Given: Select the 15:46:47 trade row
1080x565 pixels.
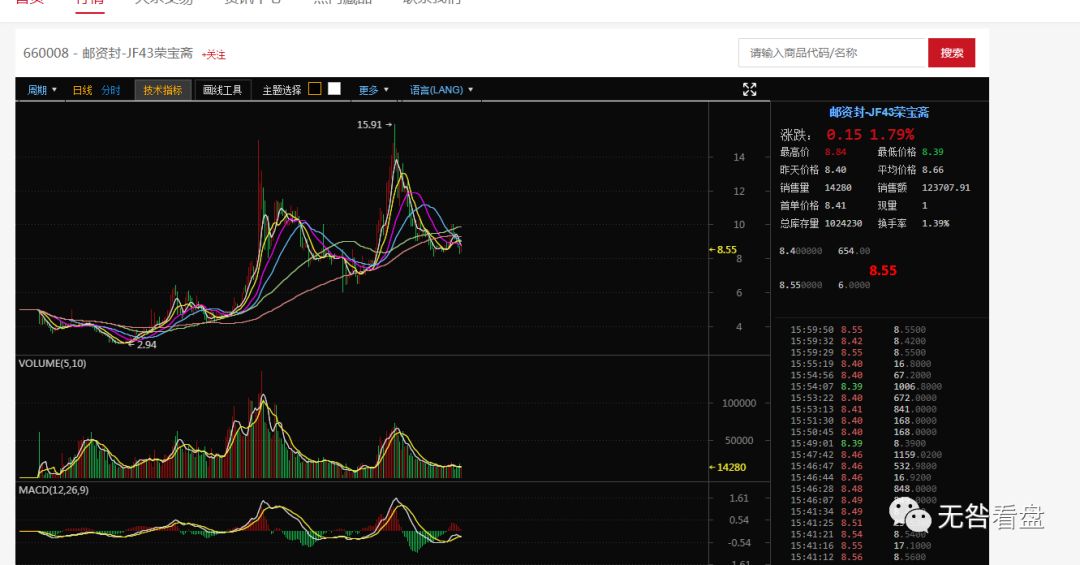Looking at the screenshot, I should [x=864, y=466].
